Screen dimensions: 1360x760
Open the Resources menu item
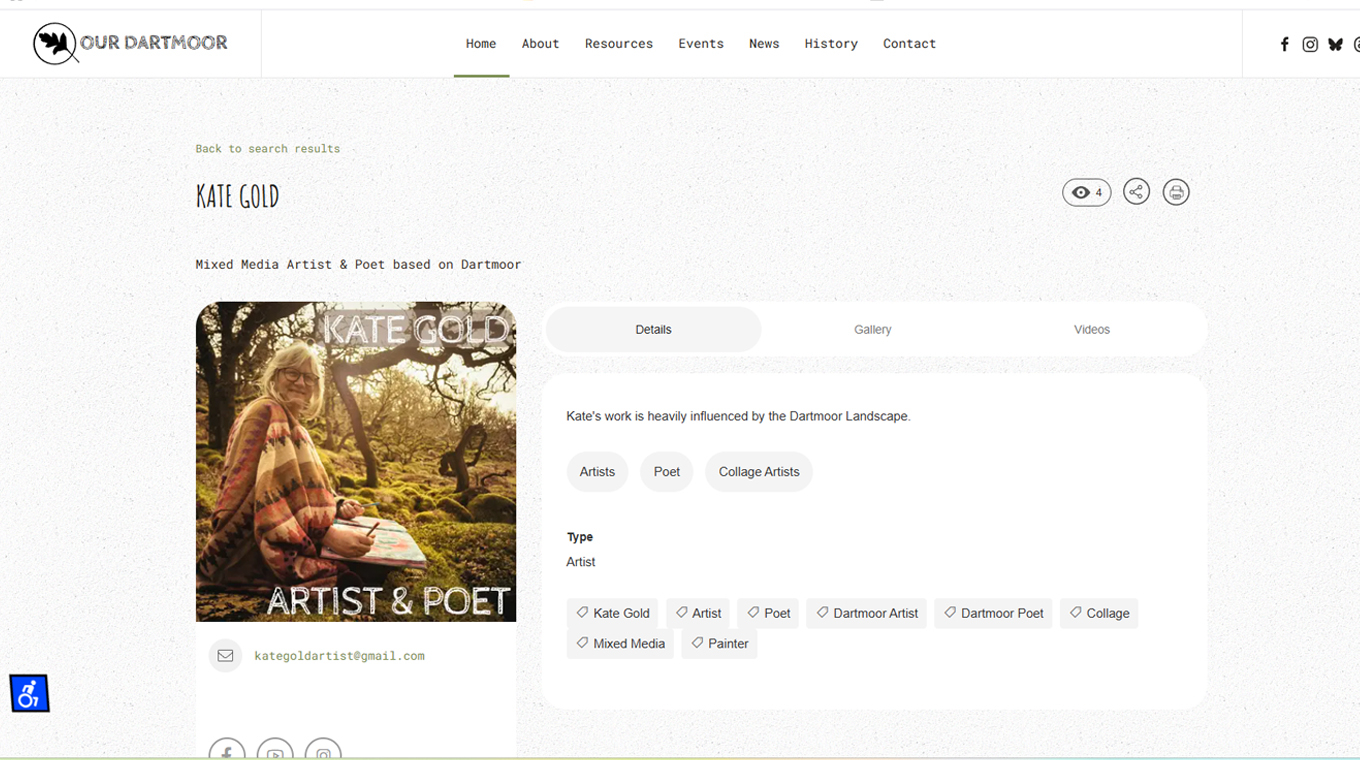618,44
